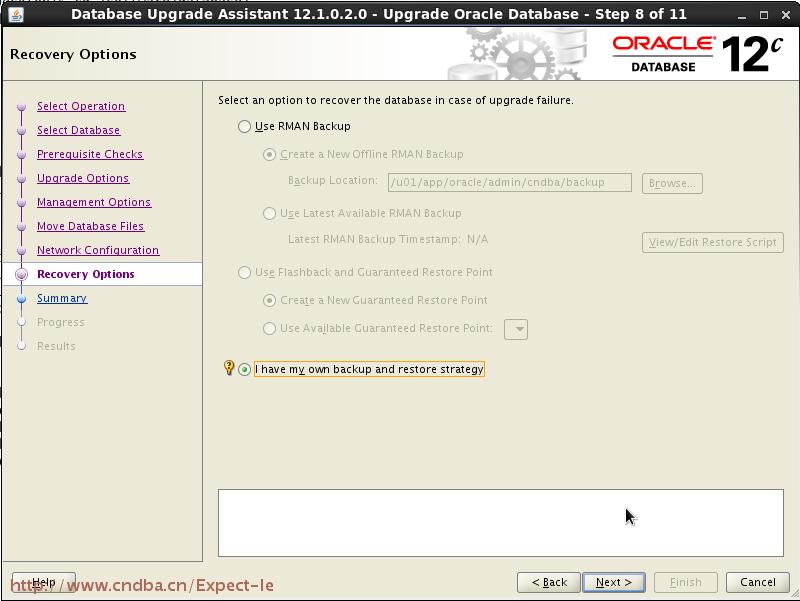
Task: Choose I have my own backup strategy
Action: pos(244,369)
